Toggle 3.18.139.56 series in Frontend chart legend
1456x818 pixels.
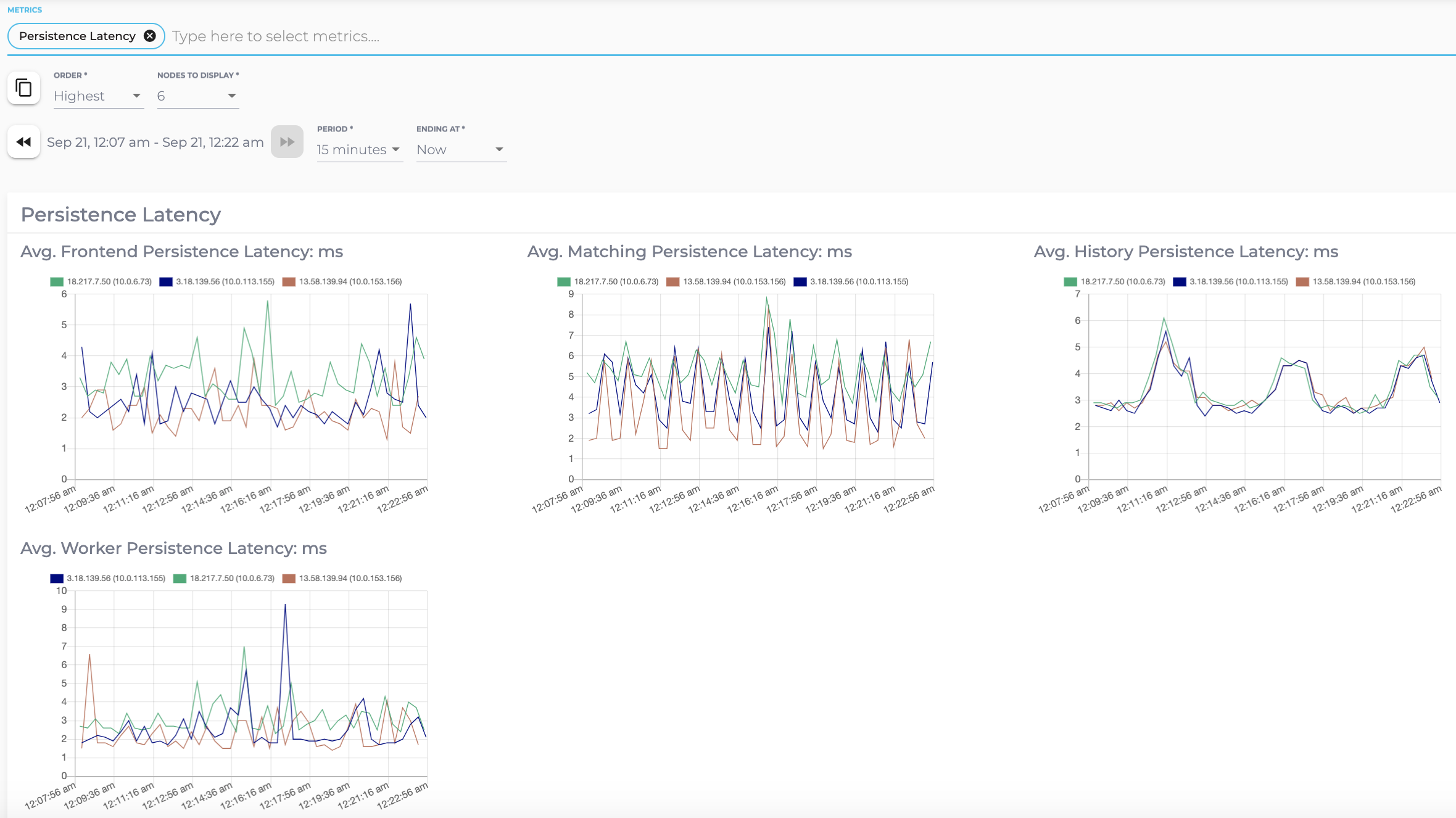click(x=225, y=282)
